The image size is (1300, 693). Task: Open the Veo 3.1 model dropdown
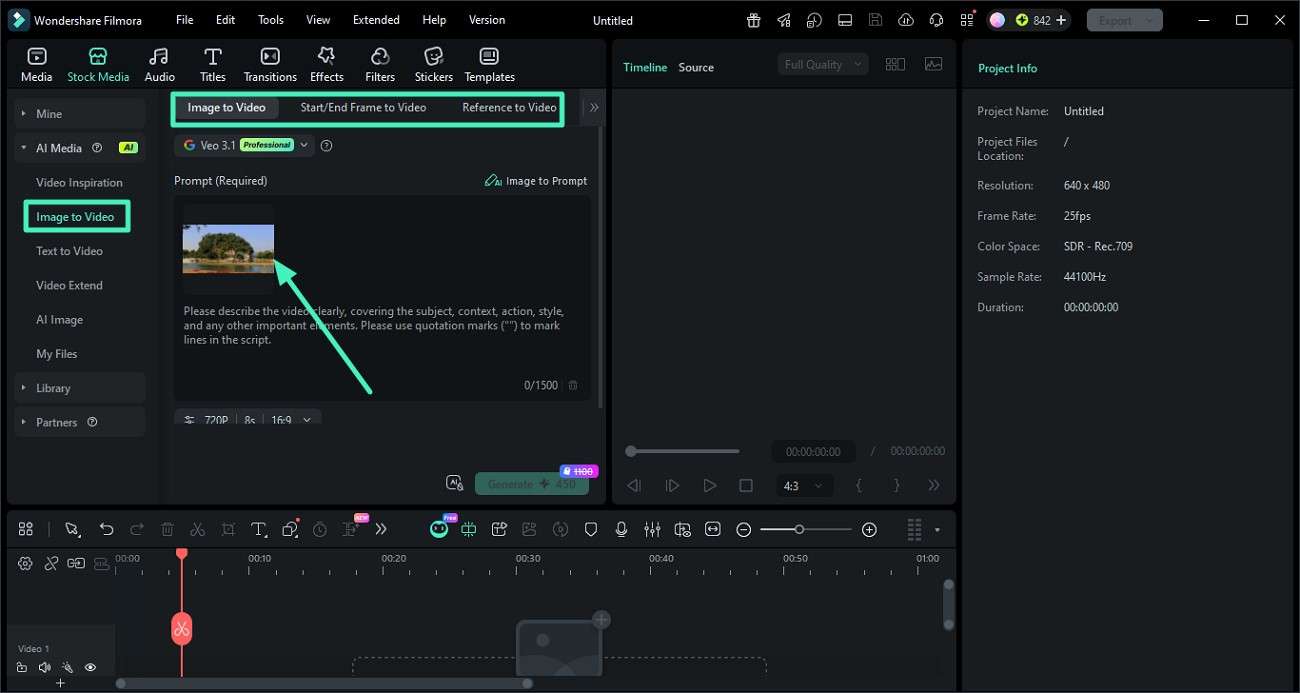click(244, 145)
